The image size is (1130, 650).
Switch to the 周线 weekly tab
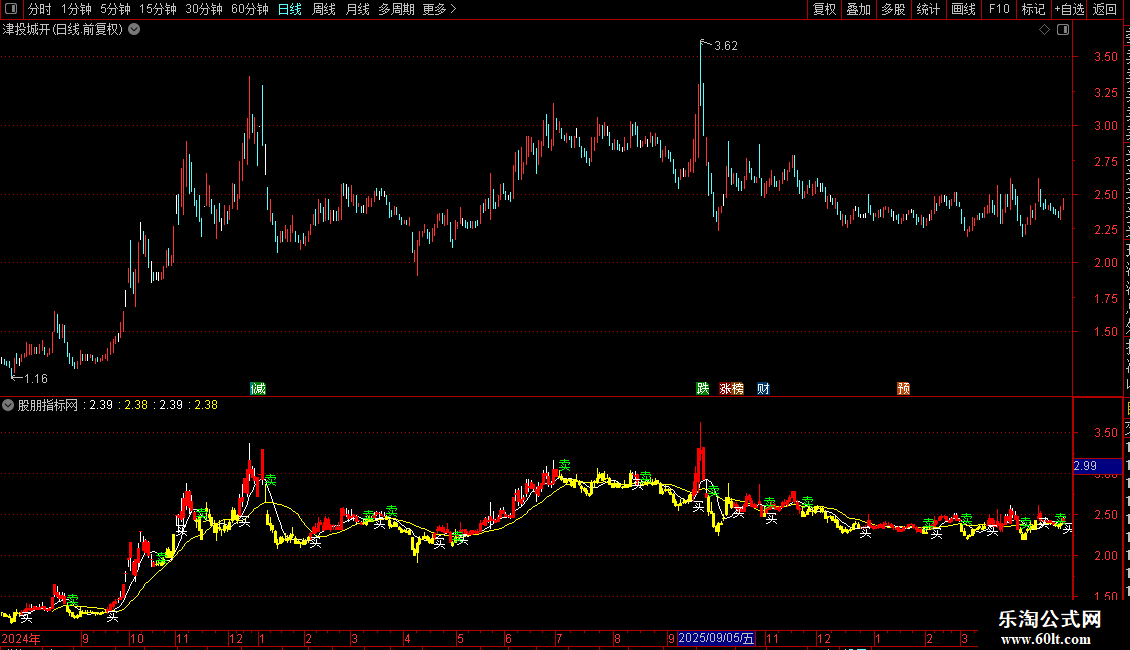[x=324, y=9]
